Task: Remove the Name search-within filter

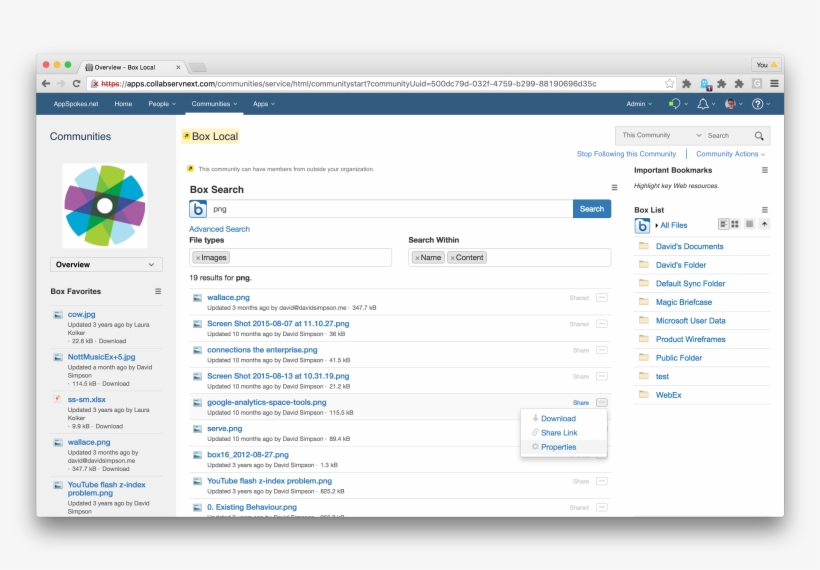Action: click(417, 258)
